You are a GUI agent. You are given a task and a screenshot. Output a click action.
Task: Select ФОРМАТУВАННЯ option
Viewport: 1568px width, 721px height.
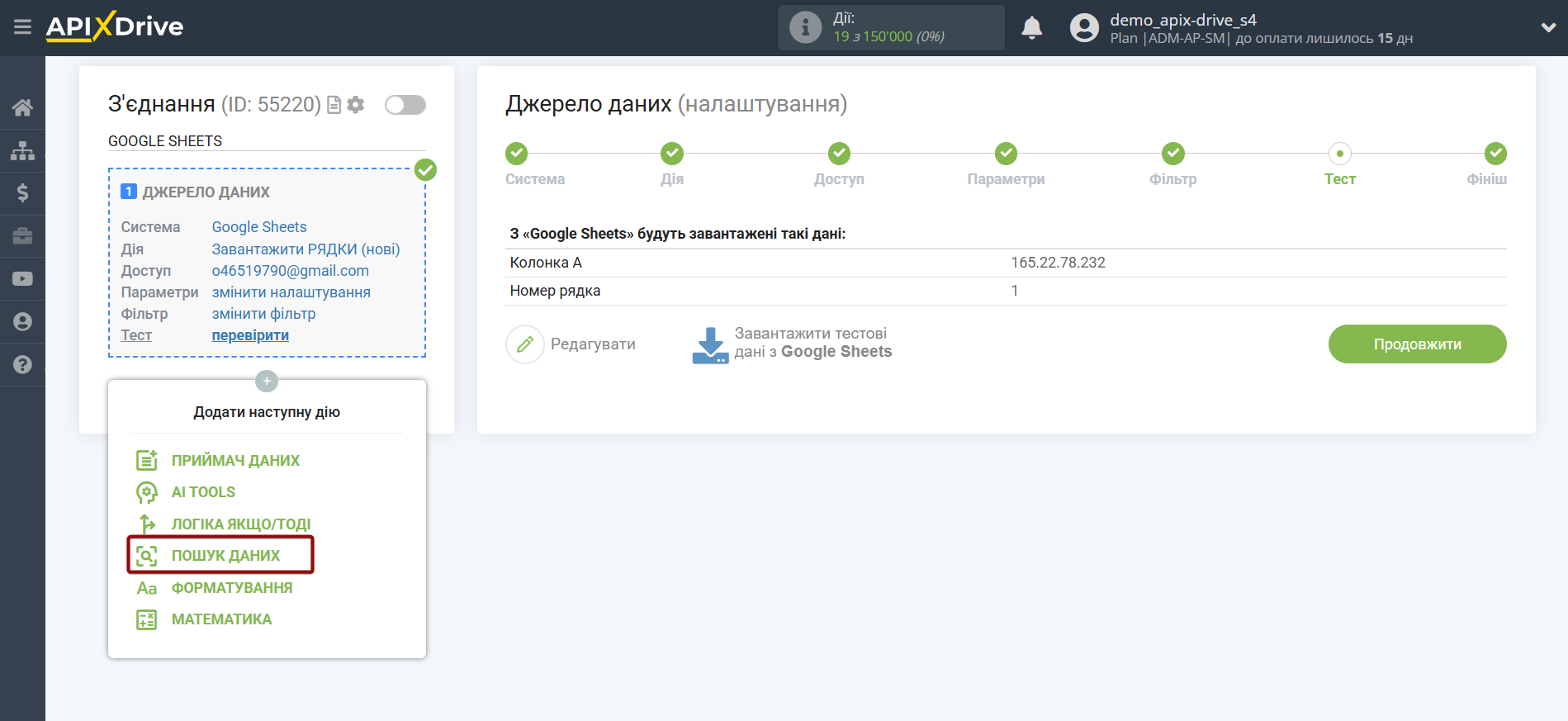pos(232,588)
